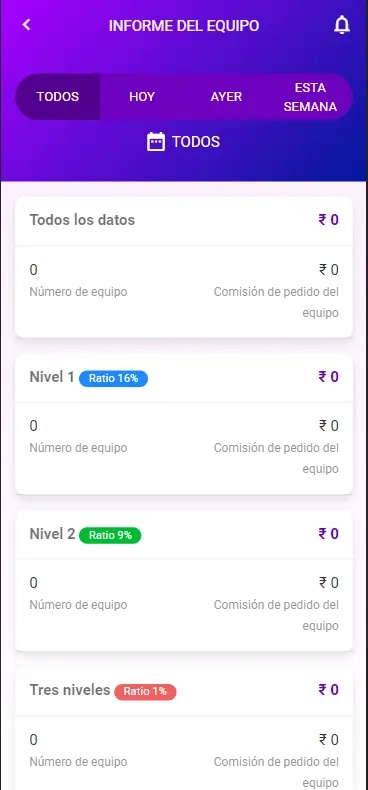Click the Nivel 1 purple ₹ 0 total

point(328,377)
